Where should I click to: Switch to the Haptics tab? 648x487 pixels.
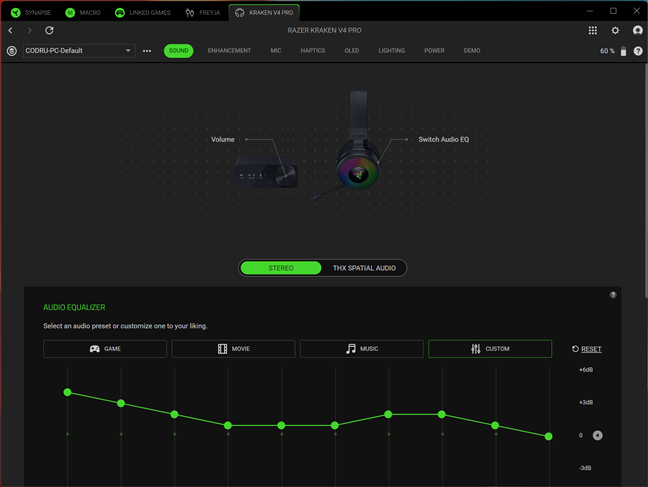(x=313, y=50)
